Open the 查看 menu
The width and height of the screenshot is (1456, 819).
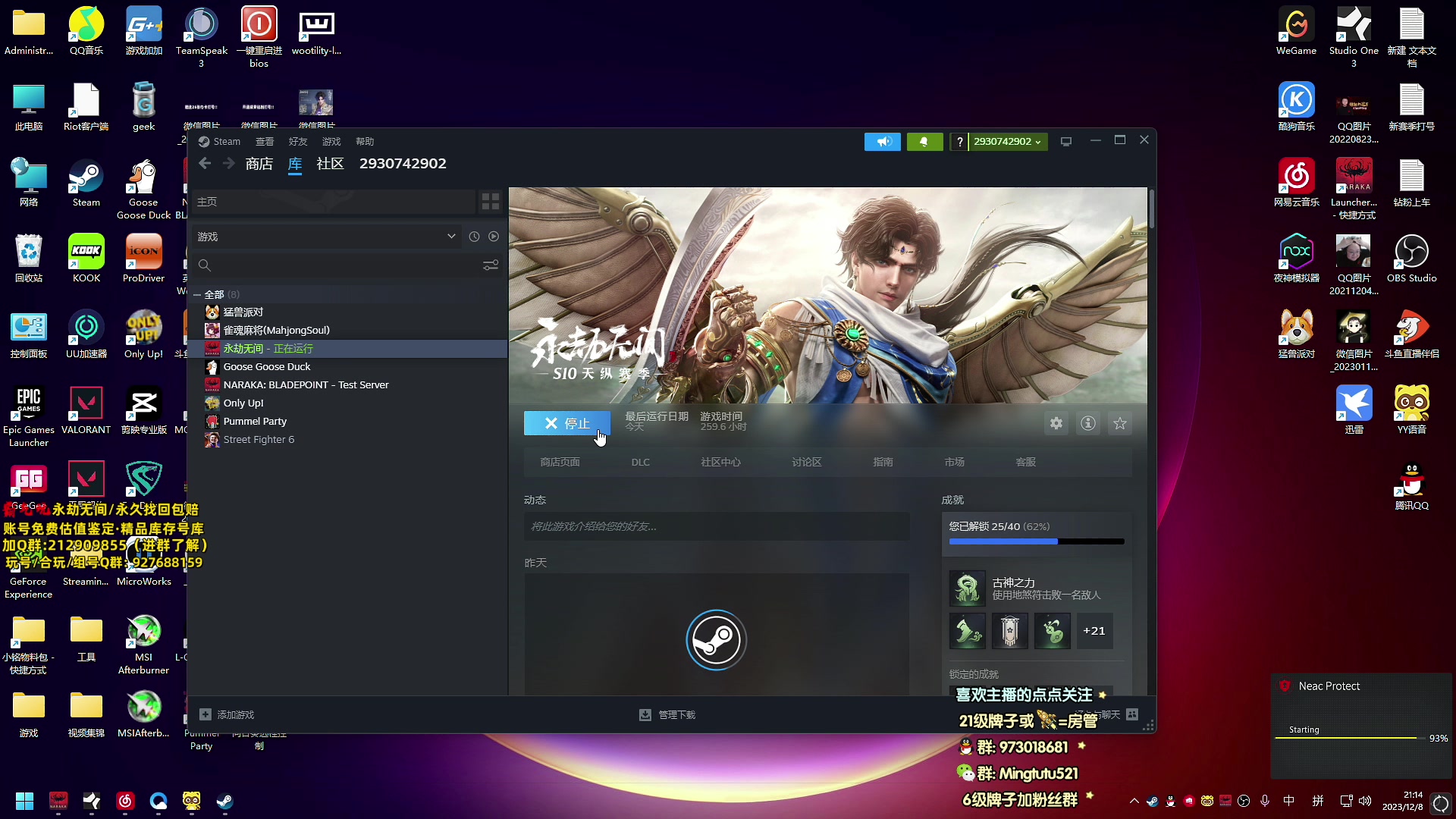265,142
